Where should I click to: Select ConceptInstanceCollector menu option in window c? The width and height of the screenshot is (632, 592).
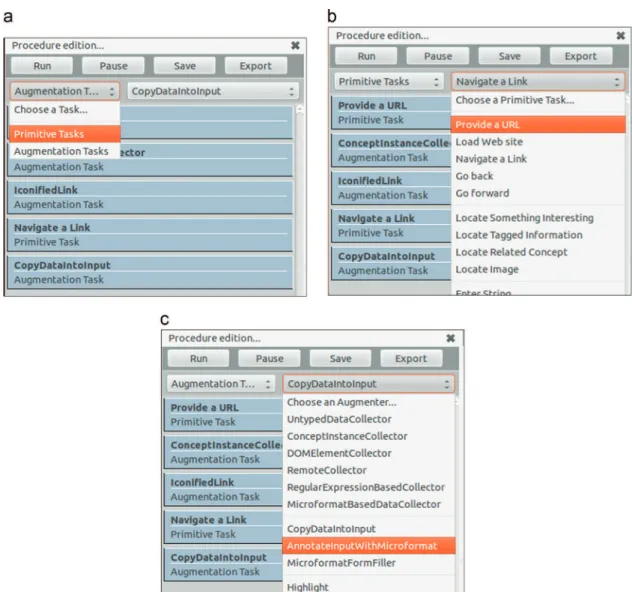[369, 436]
